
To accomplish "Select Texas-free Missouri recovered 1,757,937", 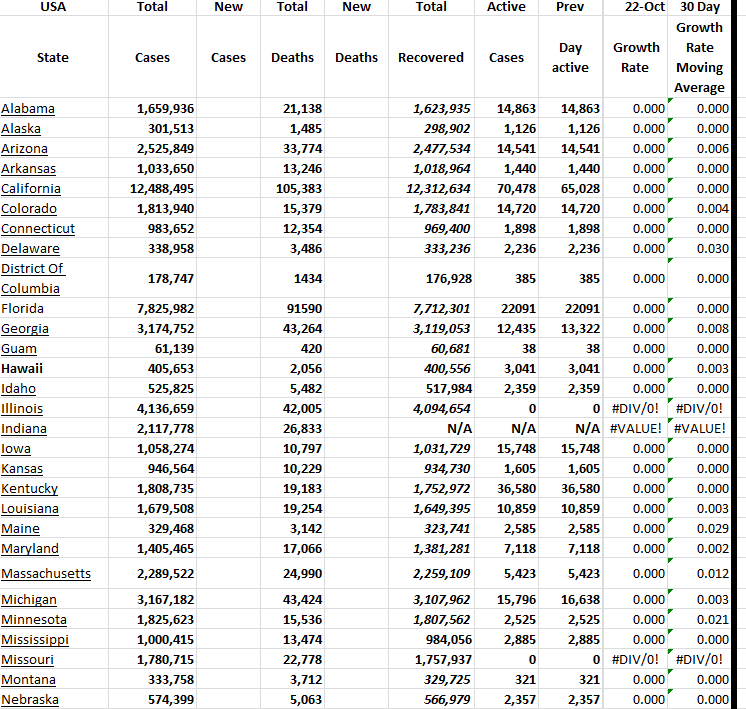I will coord(431,660).
